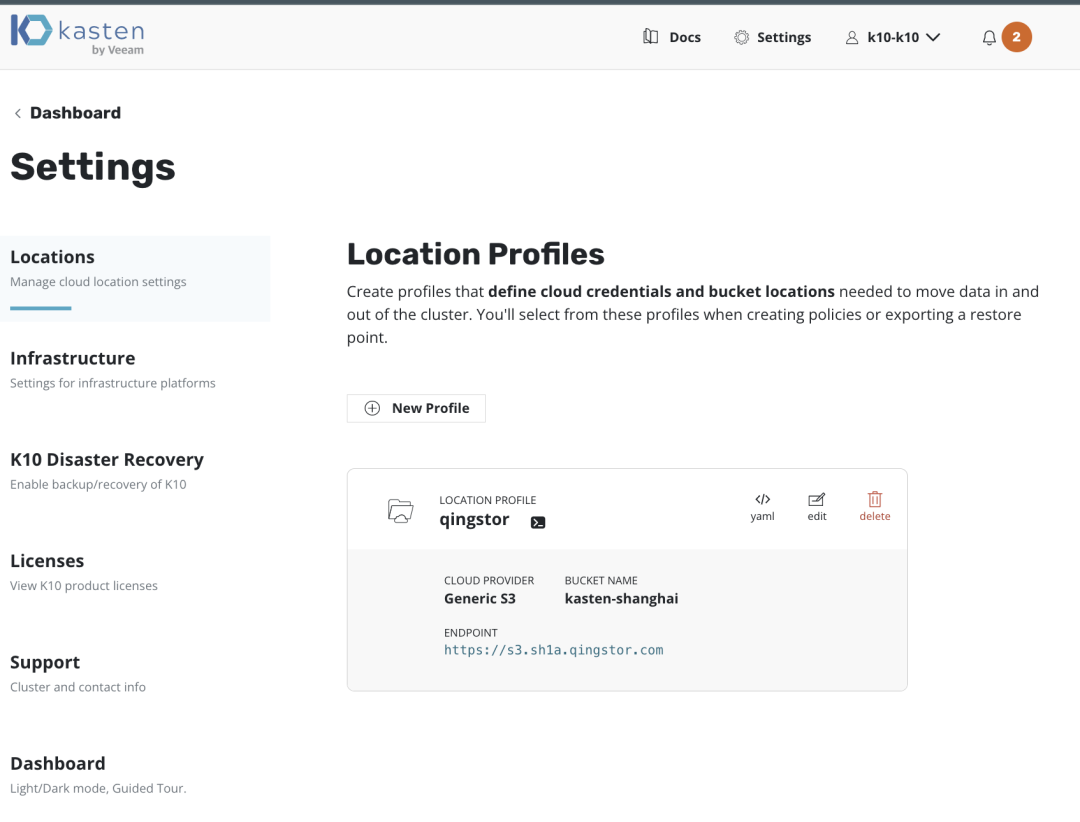Click the qingstor profile name
The height and width of the screenshot is (822, 1080).
tap(475, 520)
